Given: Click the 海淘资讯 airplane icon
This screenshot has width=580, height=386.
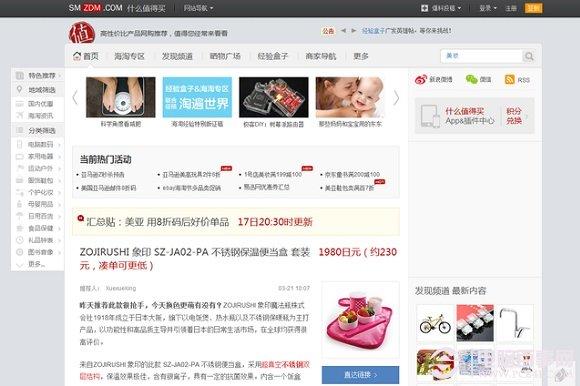Looking at the screenshot, I should tap(20, 116).
